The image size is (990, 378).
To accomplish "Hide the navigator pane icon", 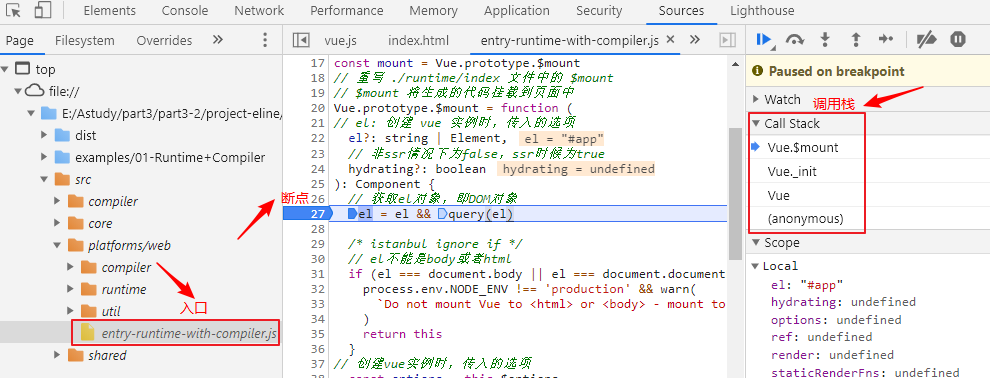I will click(x=301, y=40).
